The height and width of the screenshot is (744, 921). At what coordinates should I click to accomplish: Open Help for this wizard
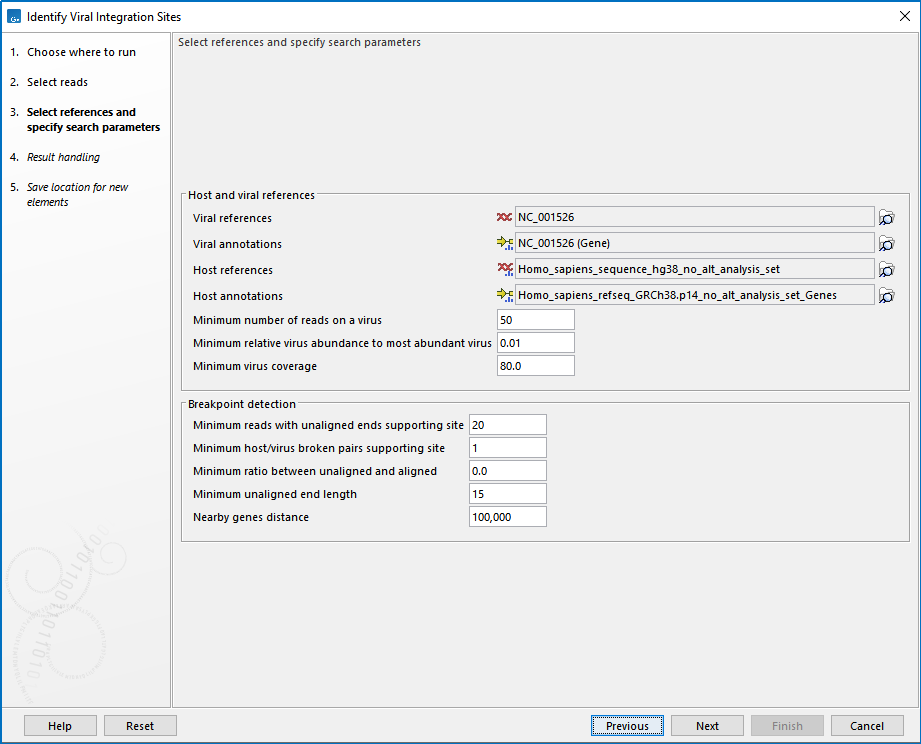coord(60,726)
